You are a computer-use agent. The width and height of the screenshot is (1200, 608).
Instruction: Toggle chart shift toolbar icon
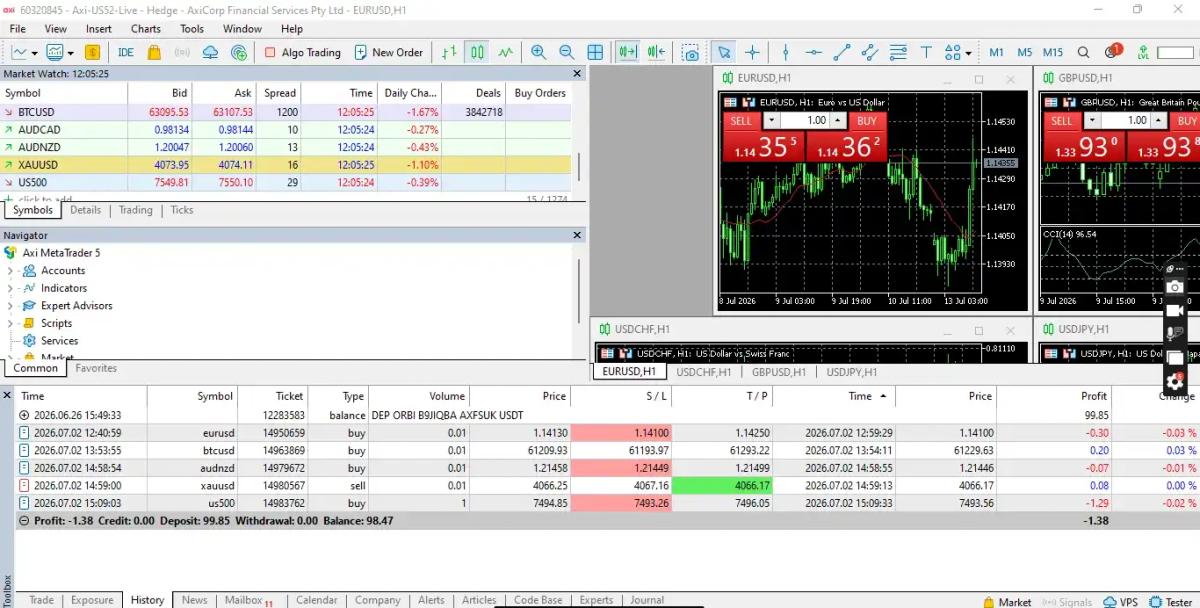(x=656, y=52)
